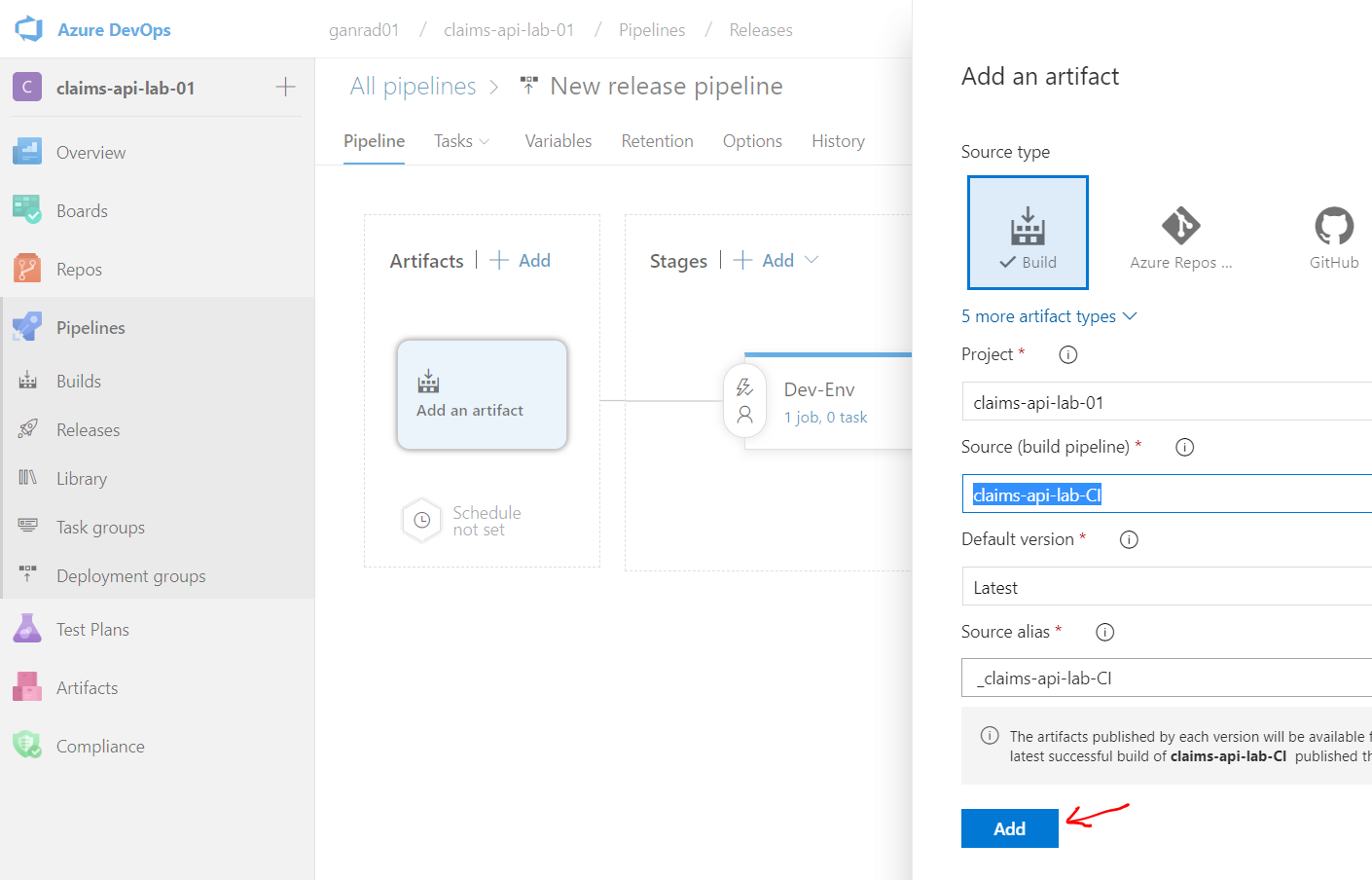This screenshot has height=880, width=1372.
Task: Show info for Source alias
Action: tap(1104, 632)
